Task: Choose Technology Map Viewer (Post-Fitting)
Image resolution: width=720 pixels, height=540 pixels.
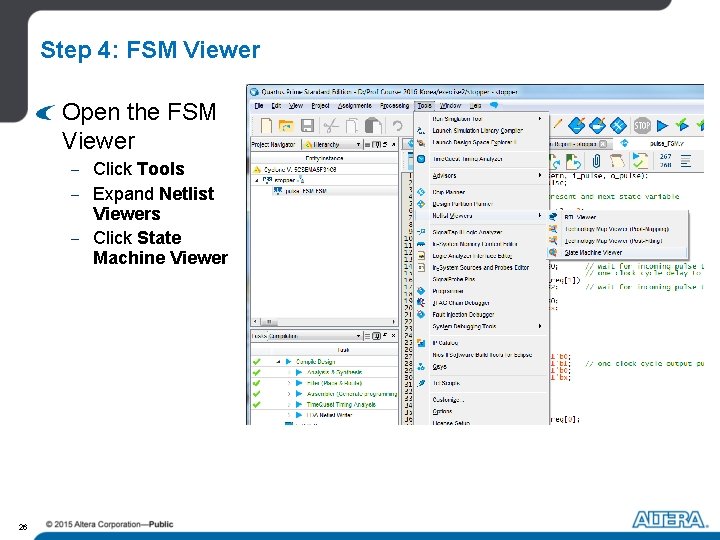Action: (x=617, y=241)
